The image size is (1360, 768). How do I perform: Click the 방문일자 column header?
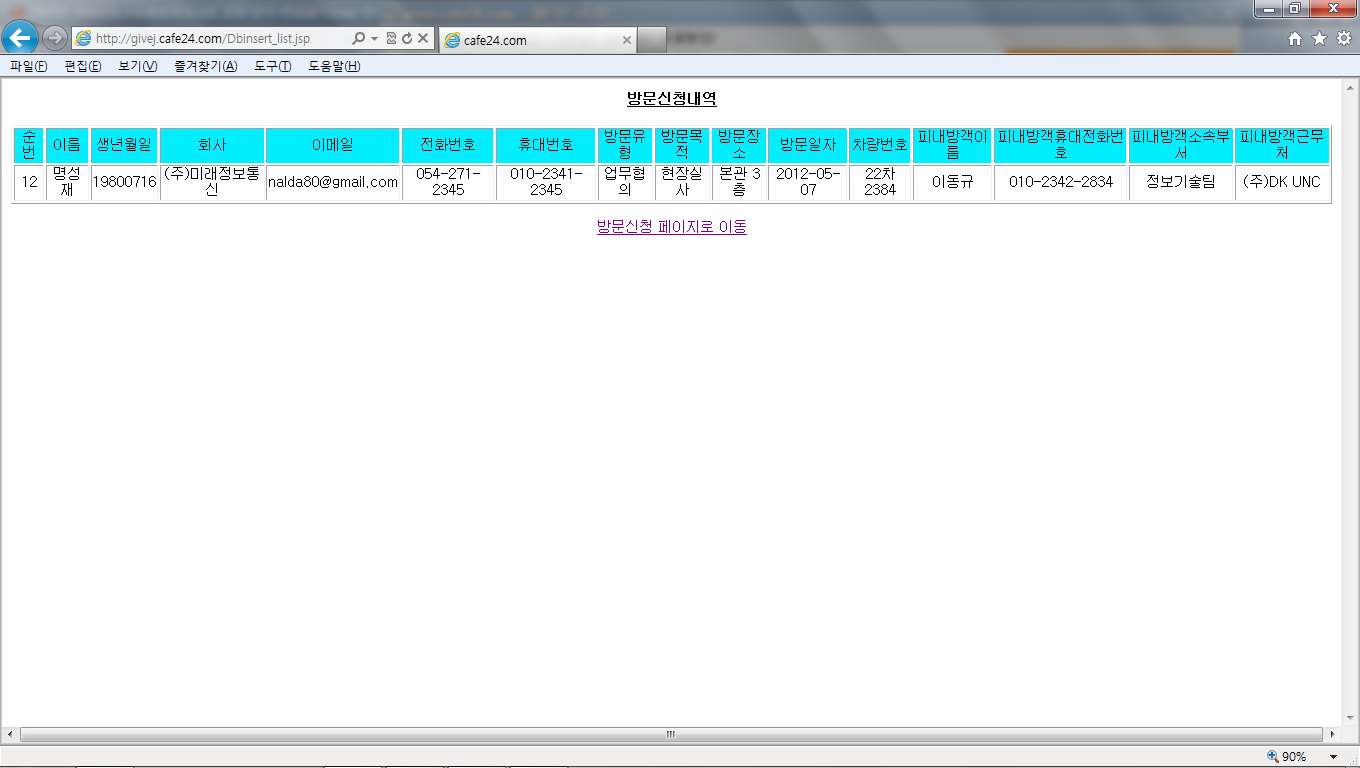point(808,145)
